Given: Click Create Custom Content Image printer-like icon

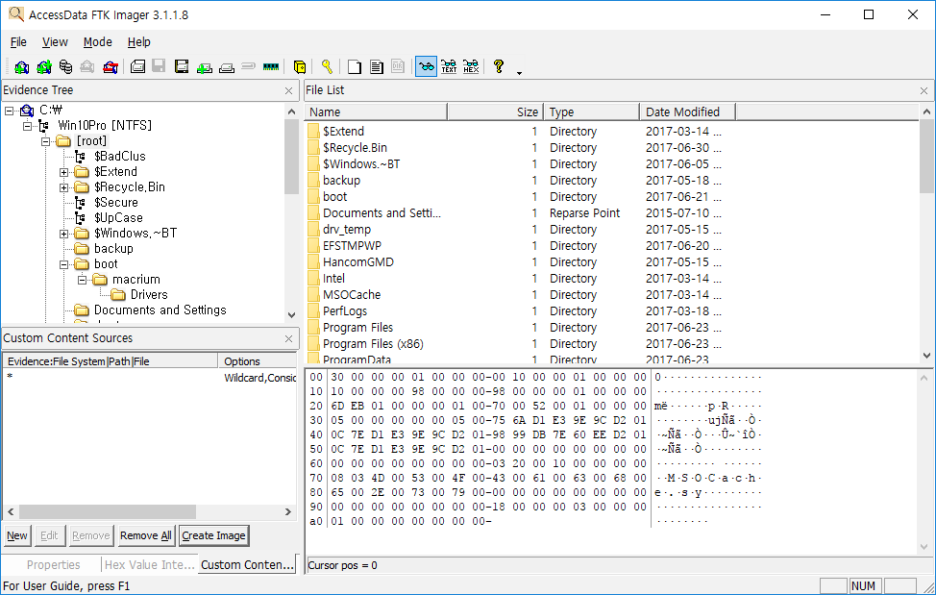Looking at the screenshot, I should (x=226, y=66).
